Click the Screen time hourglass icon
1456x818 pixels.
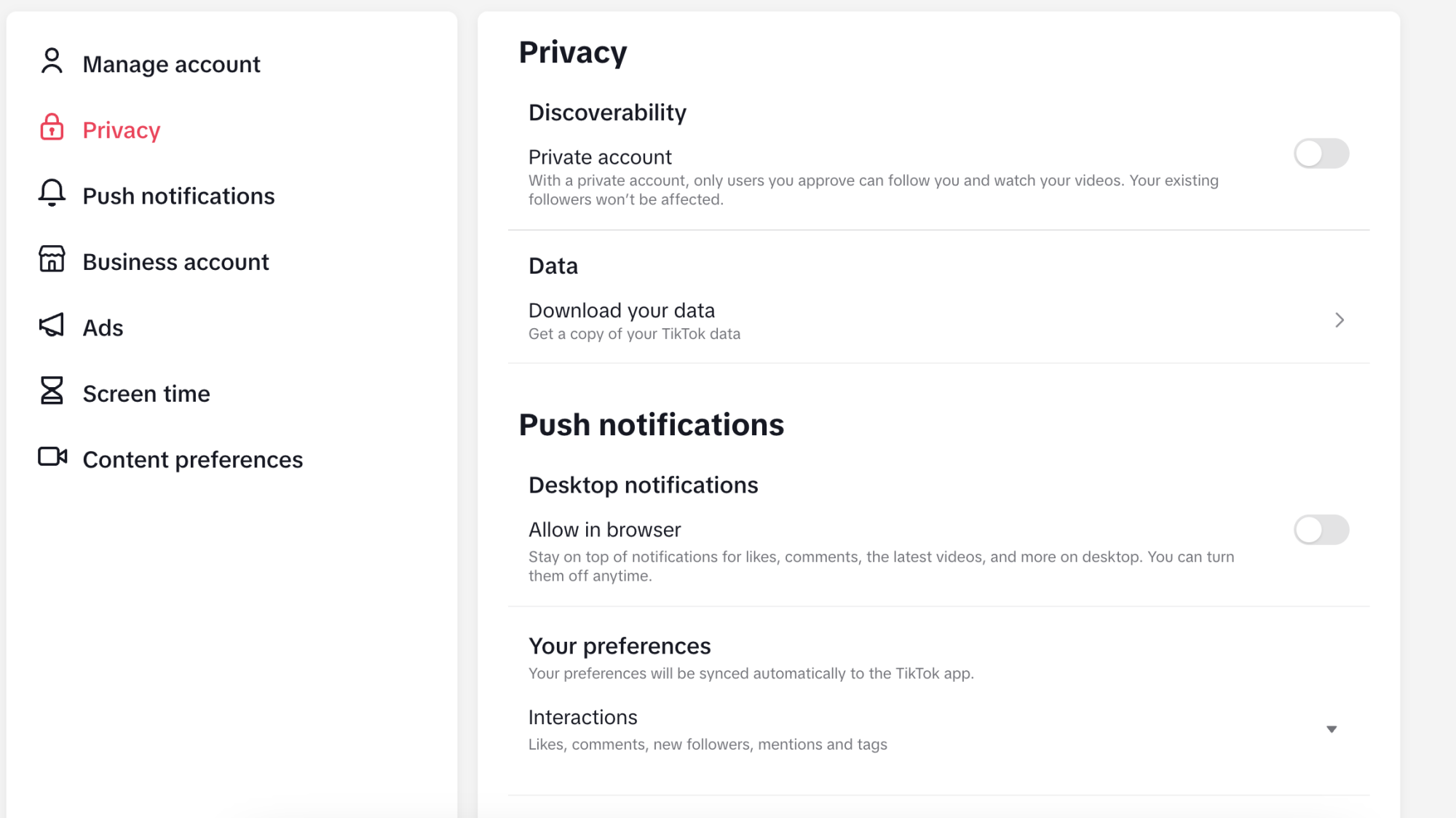point(52,392)
